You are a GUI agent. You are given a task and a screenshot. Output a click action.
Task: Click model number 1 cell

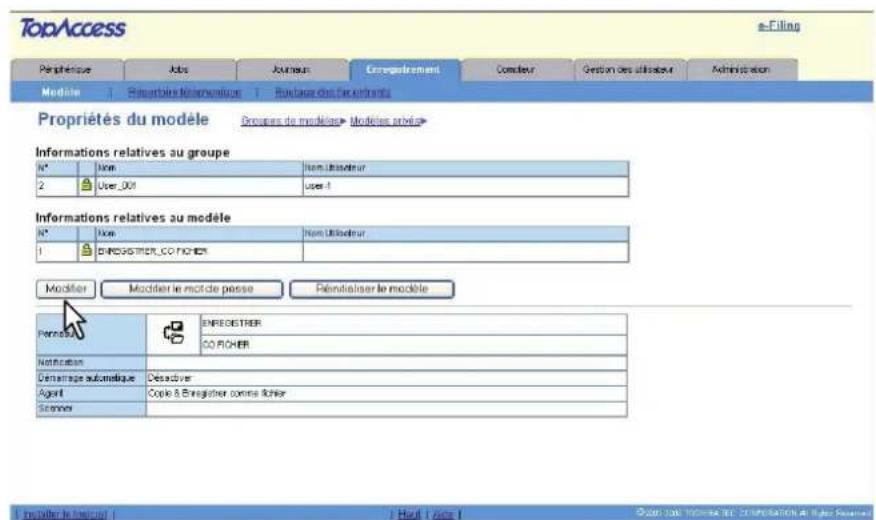point(57,251)
